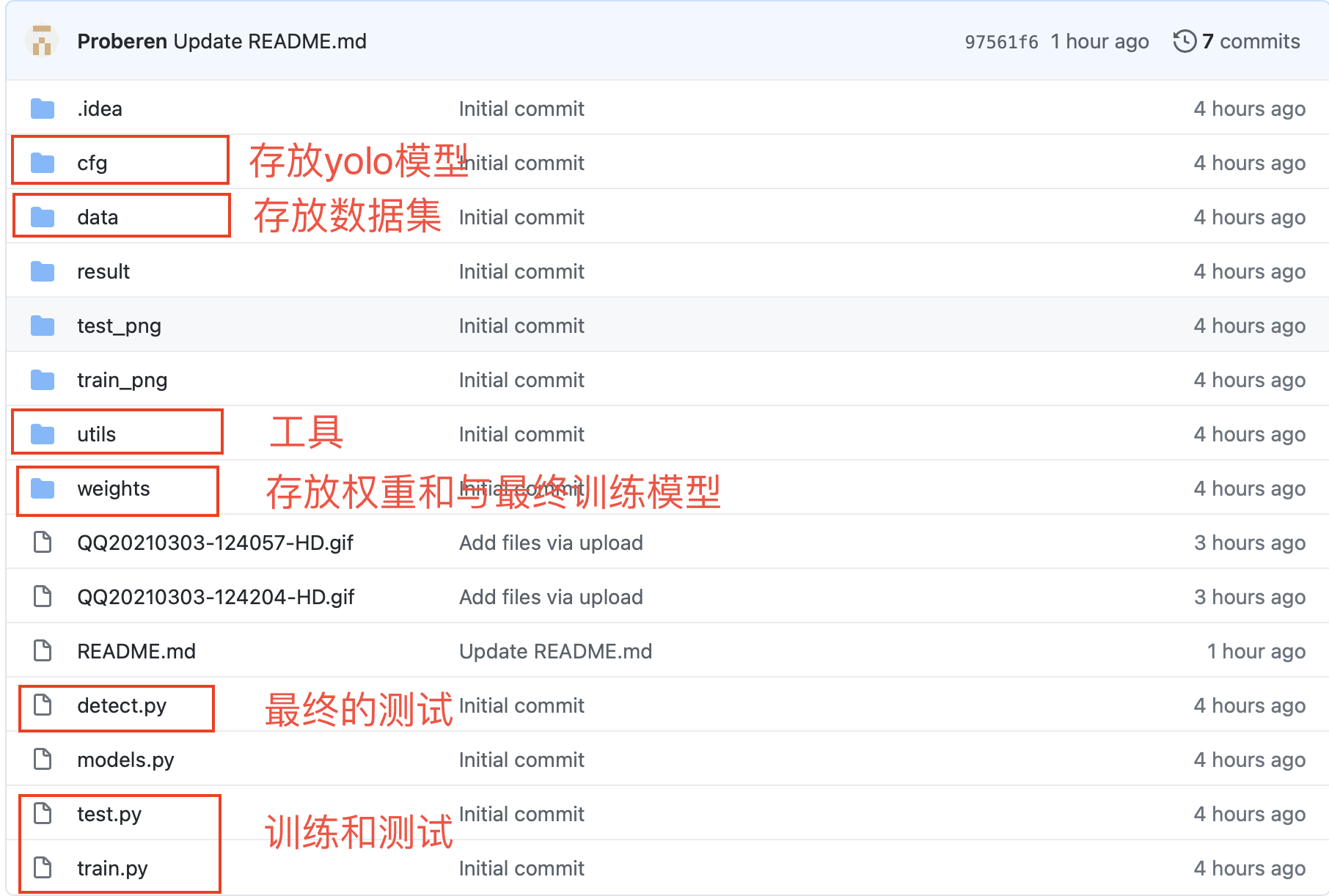The image size is (1329, 896).
Task: Open the Proberen profile link
Action: click(x=122, y=41)
